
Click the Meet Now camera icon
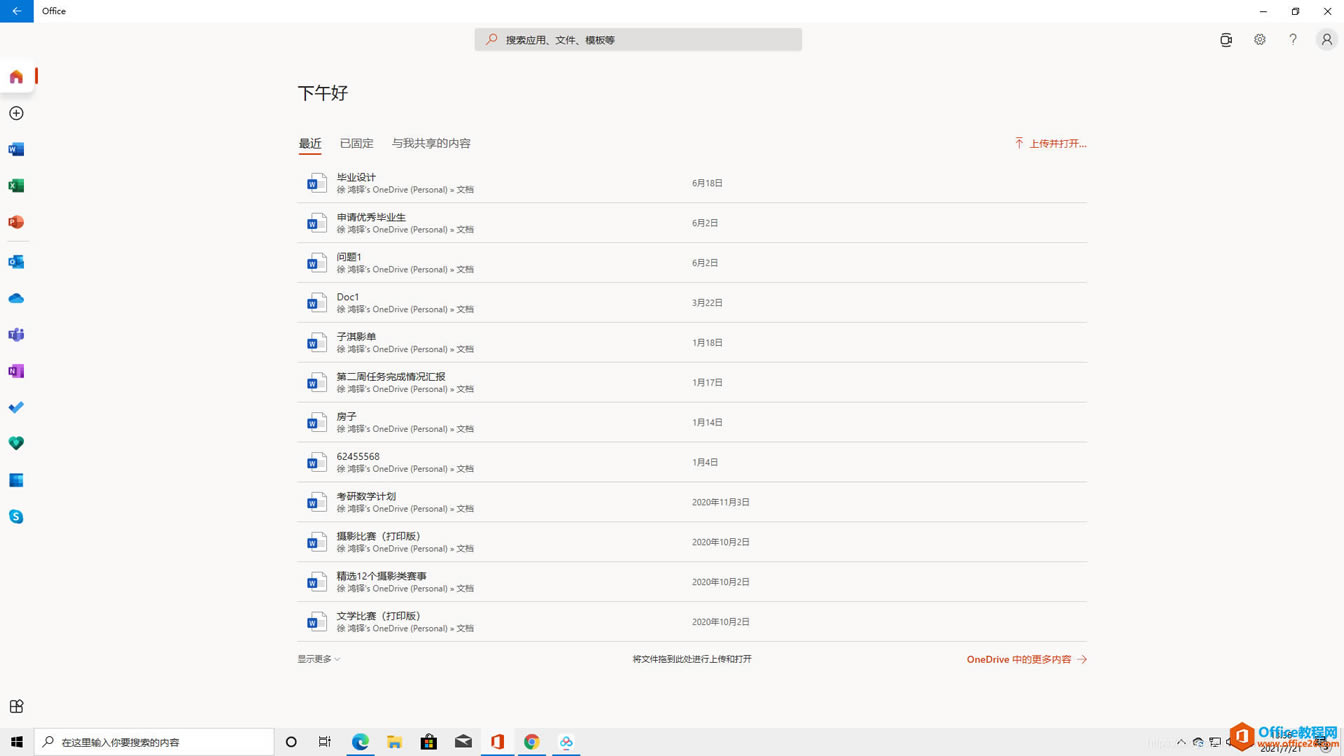click(x=1226, y=40)
